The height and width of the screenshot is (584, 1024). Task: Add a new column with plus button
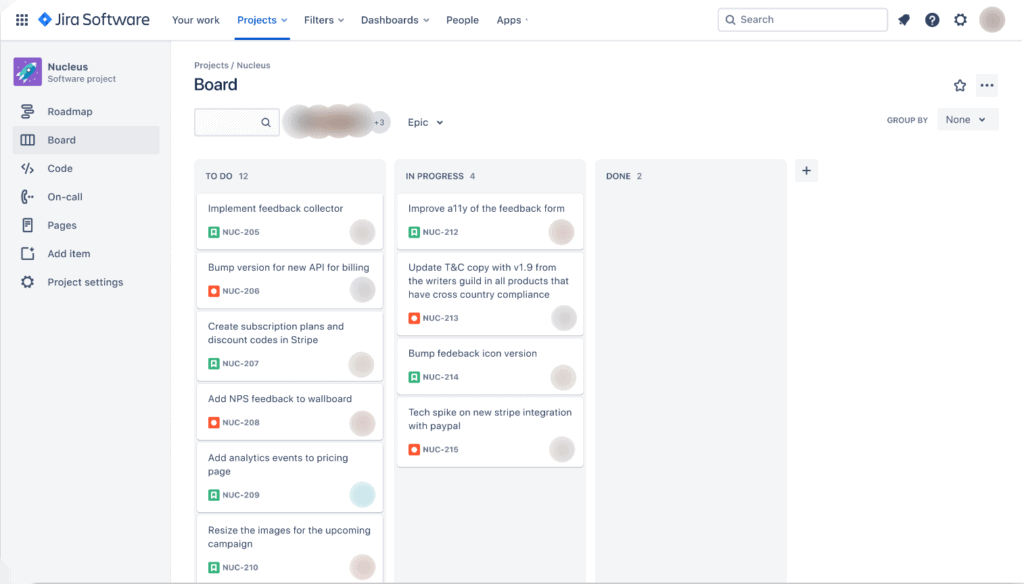pyautogui.click(x=807, y=171)
